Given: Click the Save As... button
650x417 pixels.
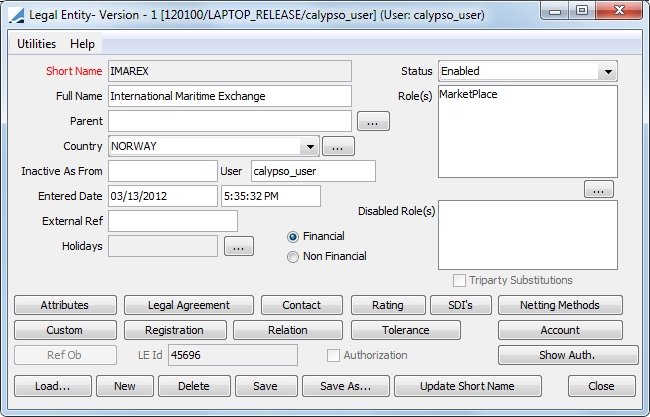Looking at the screenshot, I should [346, 386].
